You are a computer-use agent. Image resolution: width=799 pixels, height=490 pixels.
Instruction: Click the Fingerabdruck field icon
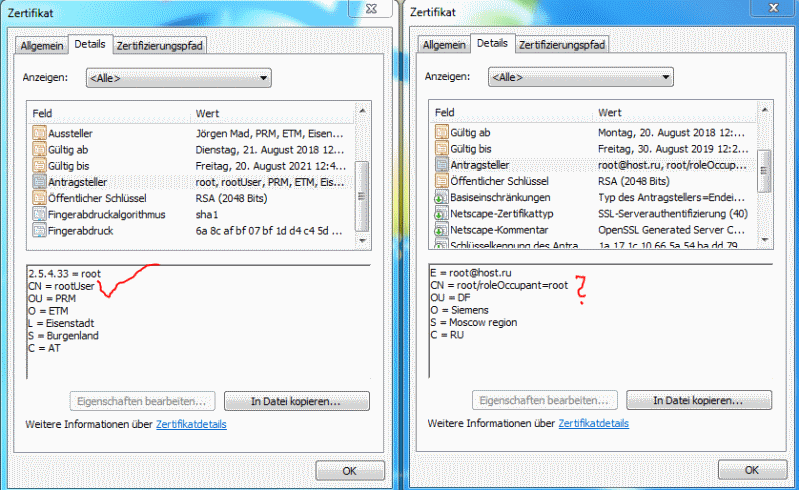(39, 230)
